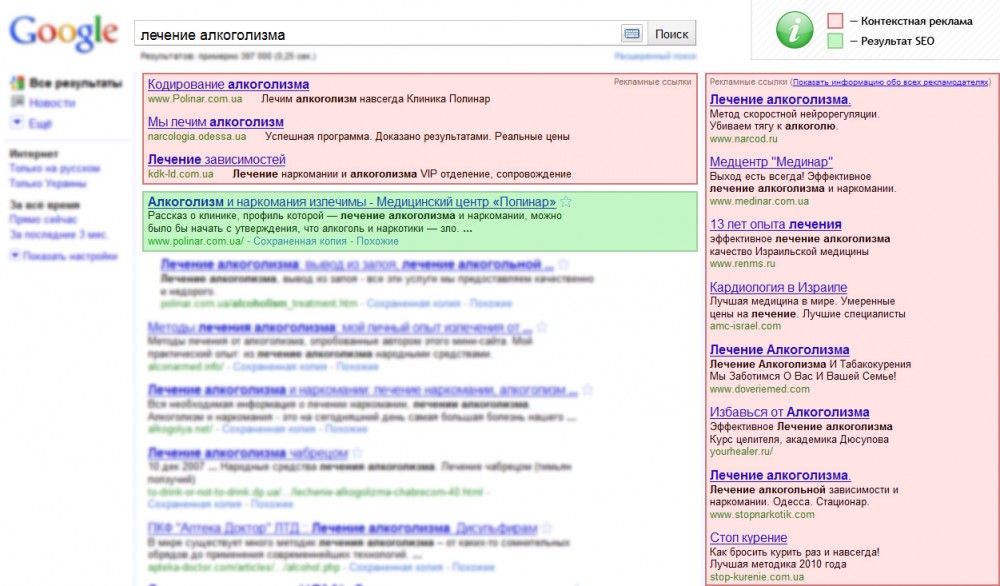Click the URL "stop-kurenie.com.ua"

click(x=757, y=577)
